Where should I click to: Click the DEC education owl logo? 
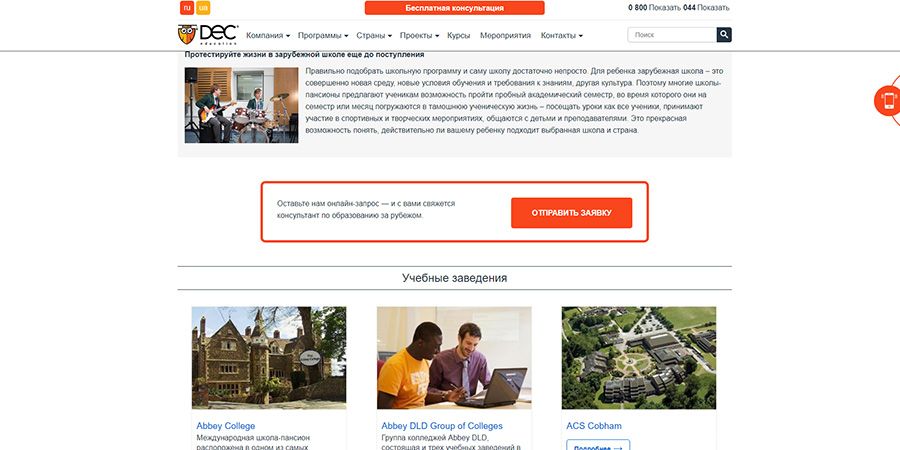(208, 35)
